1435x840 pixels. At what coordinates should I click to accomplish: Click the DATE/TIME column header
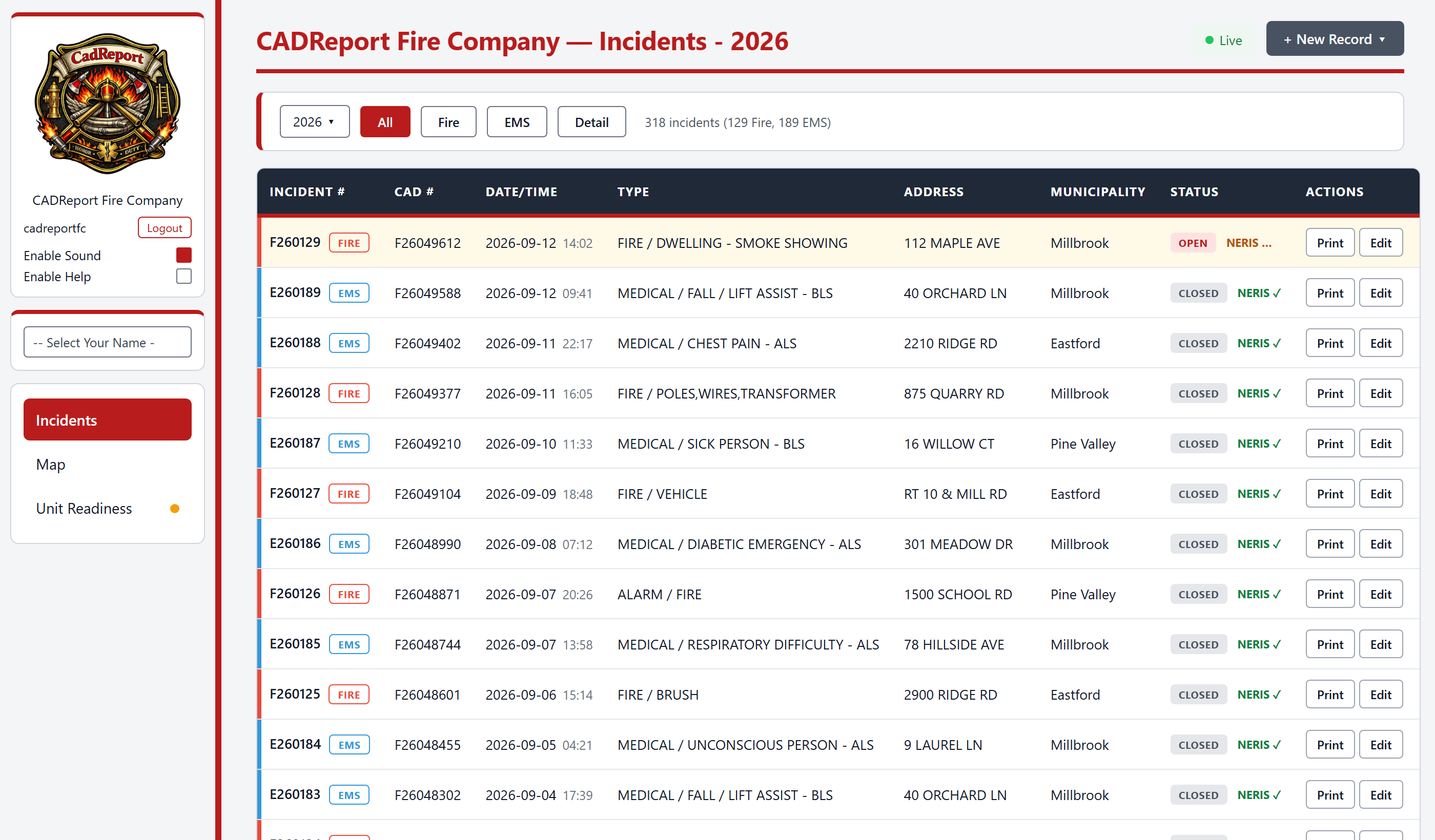point(521,192)
